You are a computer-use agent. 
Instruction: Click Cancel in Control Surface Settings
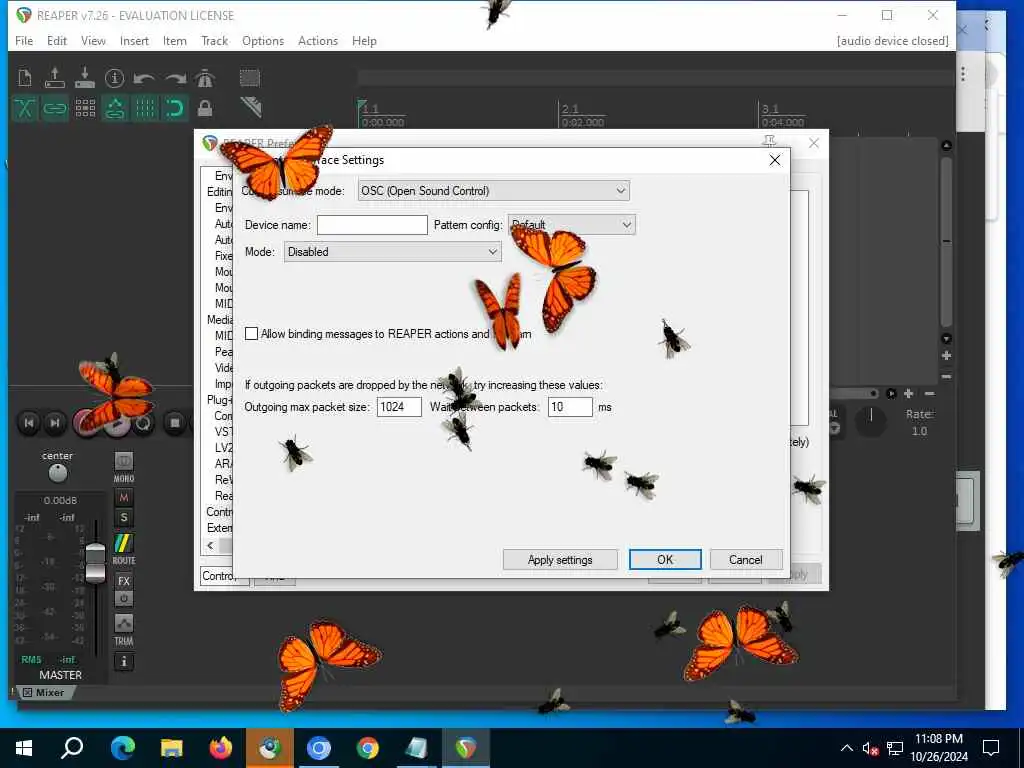746,560
